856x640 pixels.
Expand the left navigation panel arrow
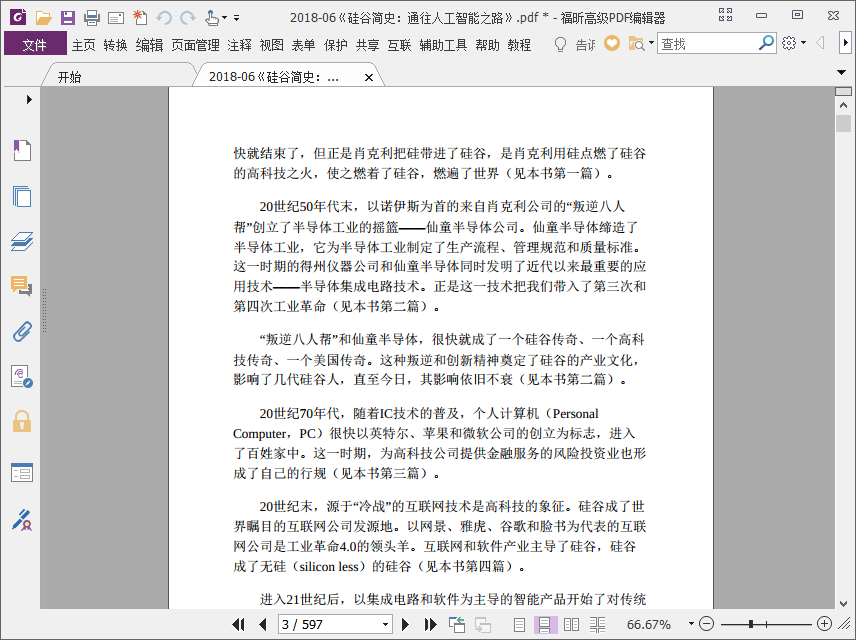point(29,99)
